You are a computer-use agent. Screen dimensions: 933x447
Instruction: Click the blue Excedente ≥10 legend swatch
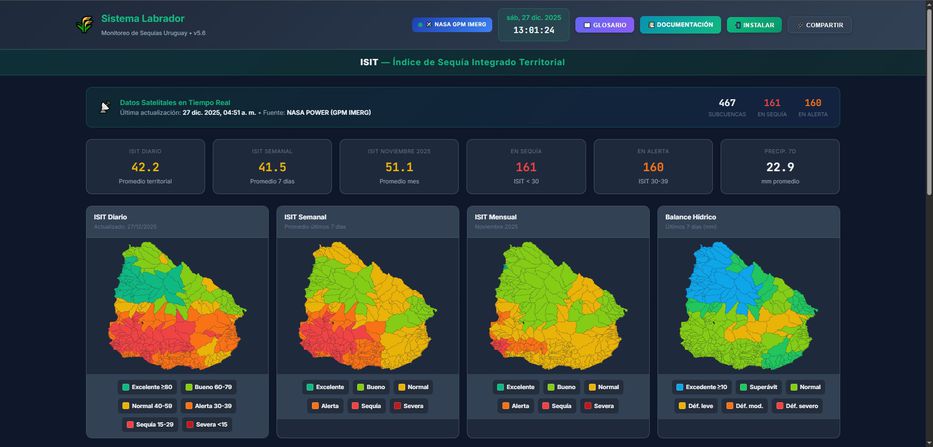pos(681,387)
